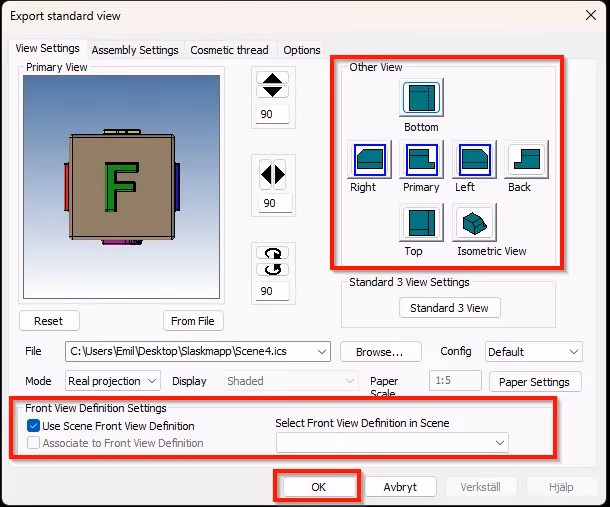Rotate primary view down arrow
This screenshot has height=507, width=610.
coord(272,92)
